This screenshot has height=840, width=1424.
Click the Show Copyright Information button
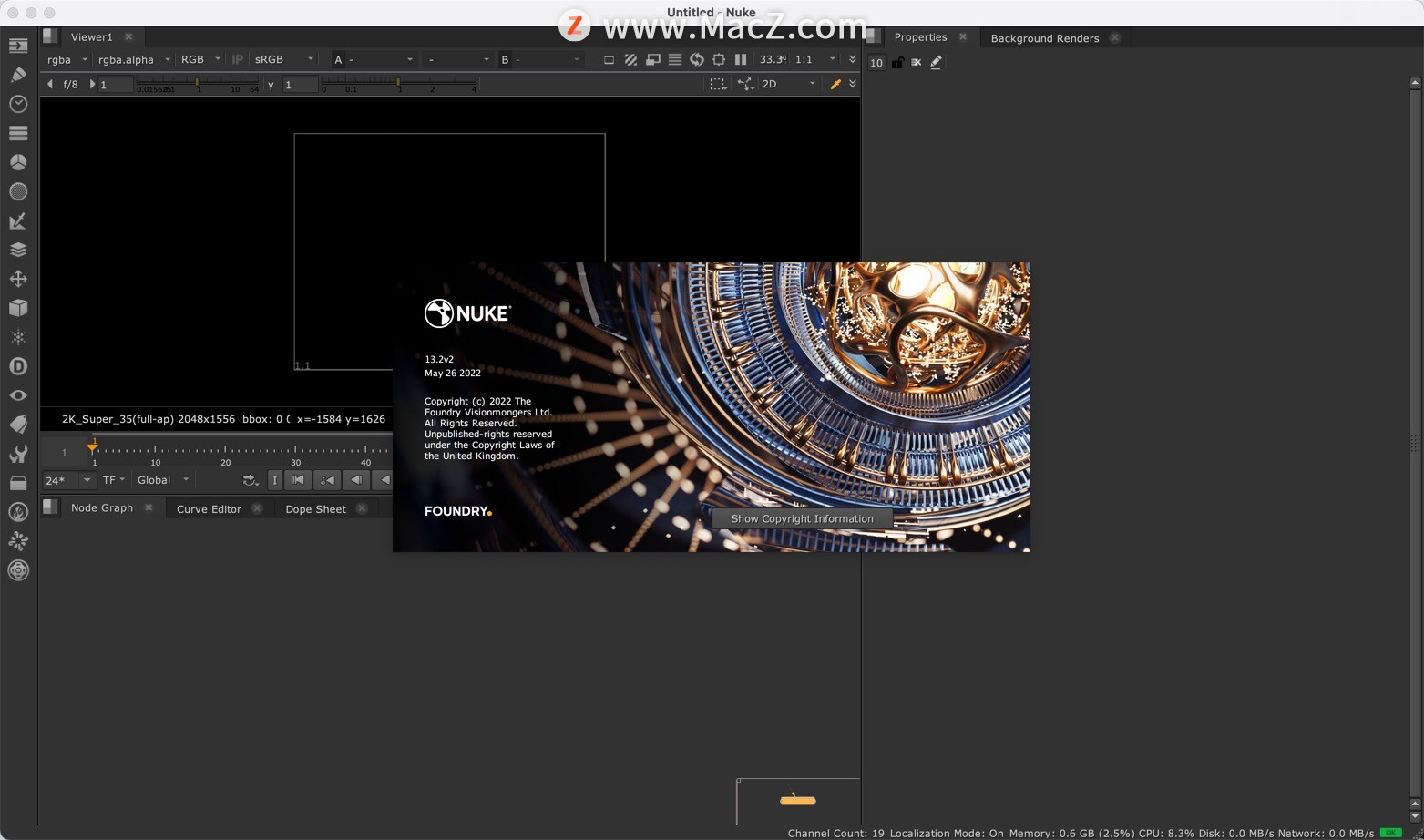802,518
